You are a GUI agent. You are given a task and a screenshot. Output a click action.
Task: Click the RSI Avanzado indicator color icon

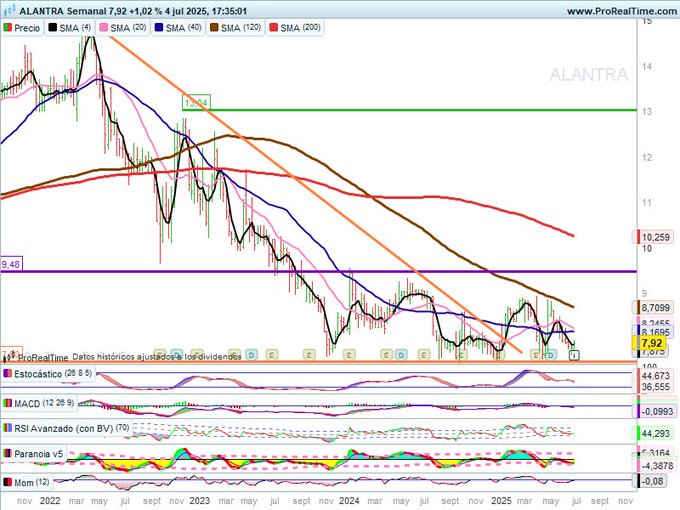tap(7, 428)
